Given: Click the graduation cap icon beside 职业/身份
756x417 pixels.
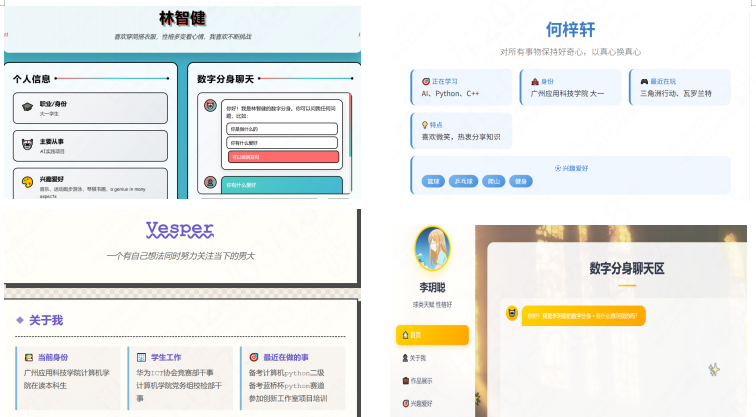Looking at the screenshot, I should 27,105.
